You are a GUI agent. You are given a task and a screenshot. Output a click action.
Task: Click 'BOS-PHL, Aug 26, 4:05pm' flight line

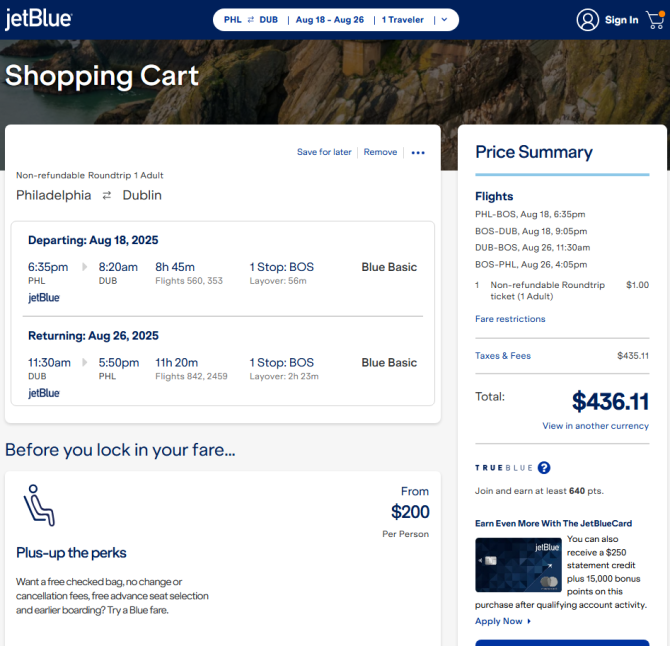click(531, 264)
